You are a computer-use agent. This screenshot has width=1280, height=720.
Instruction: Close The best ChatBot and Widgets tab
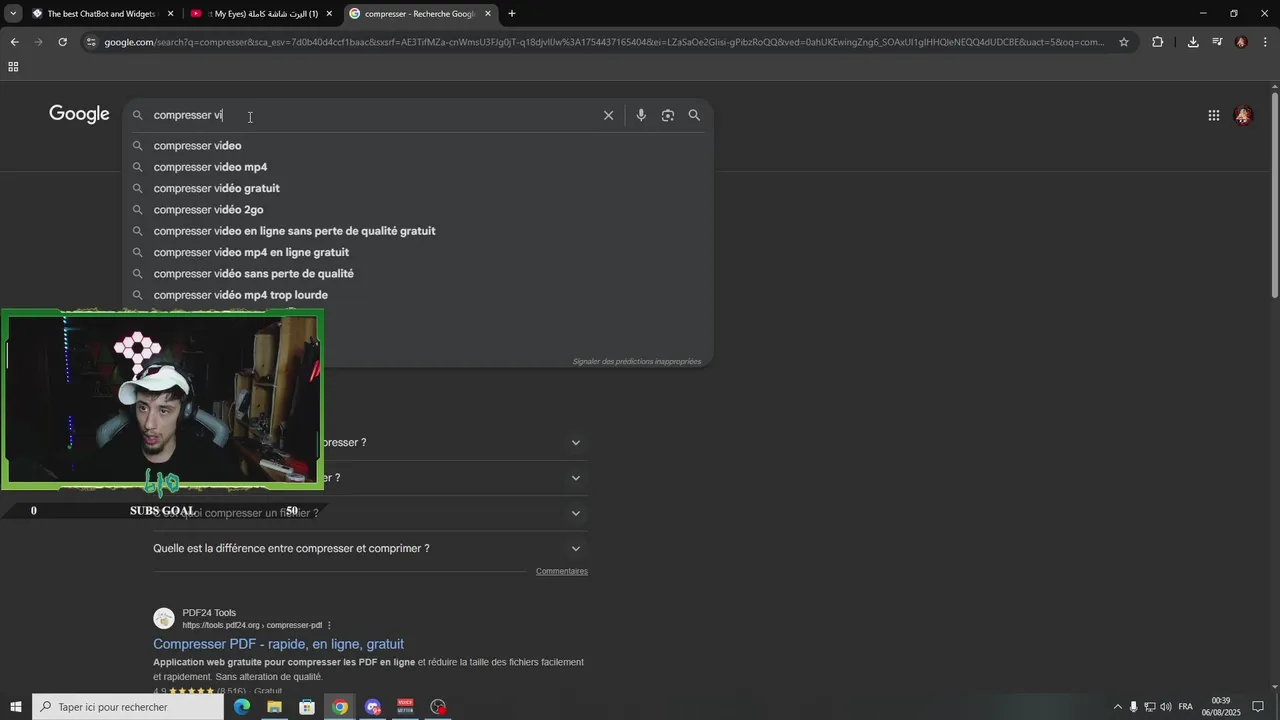(x=170, y=14)
